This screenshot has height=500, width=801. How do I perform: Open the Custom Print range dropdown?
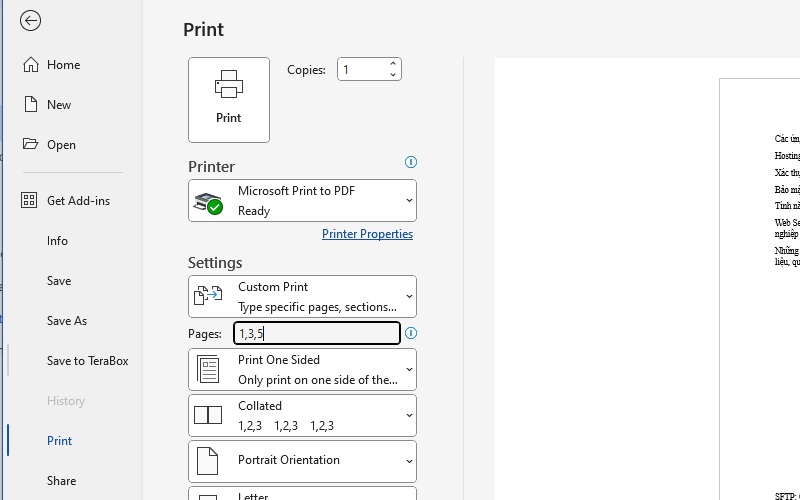[x=302, y=297]
